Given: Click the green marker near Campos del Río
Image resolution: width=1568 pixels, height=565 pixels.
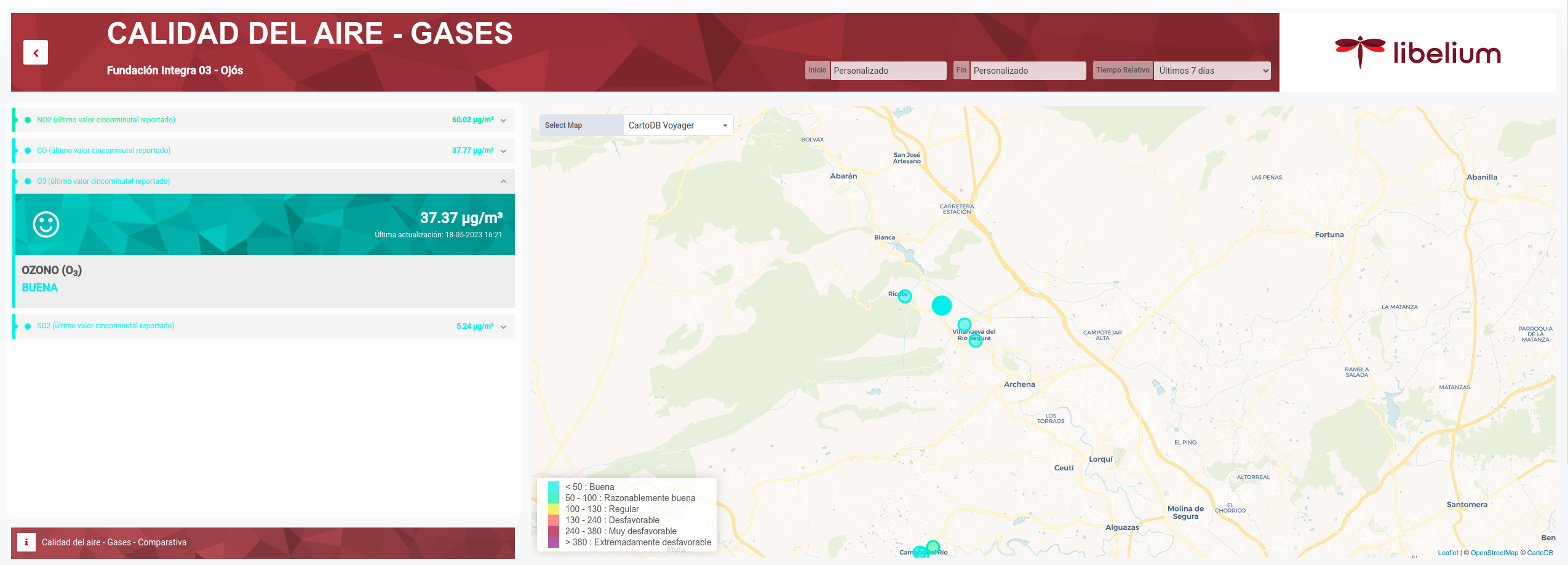Looking at the screenshot, I should pos(933,547).
